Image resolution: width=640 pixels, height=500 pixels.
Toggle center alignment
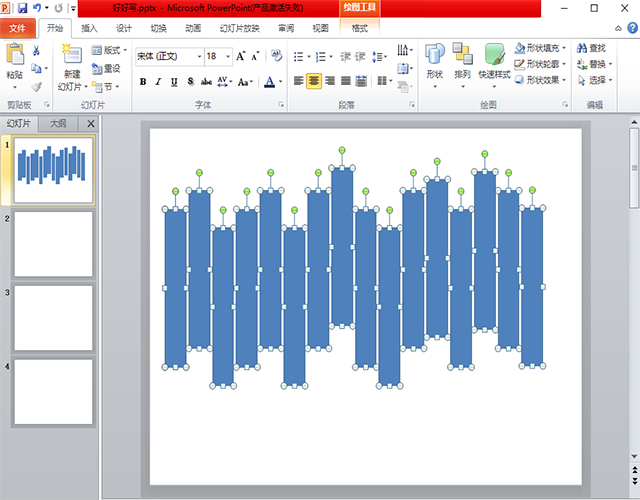pyautogui.click(x=314, y=81)
